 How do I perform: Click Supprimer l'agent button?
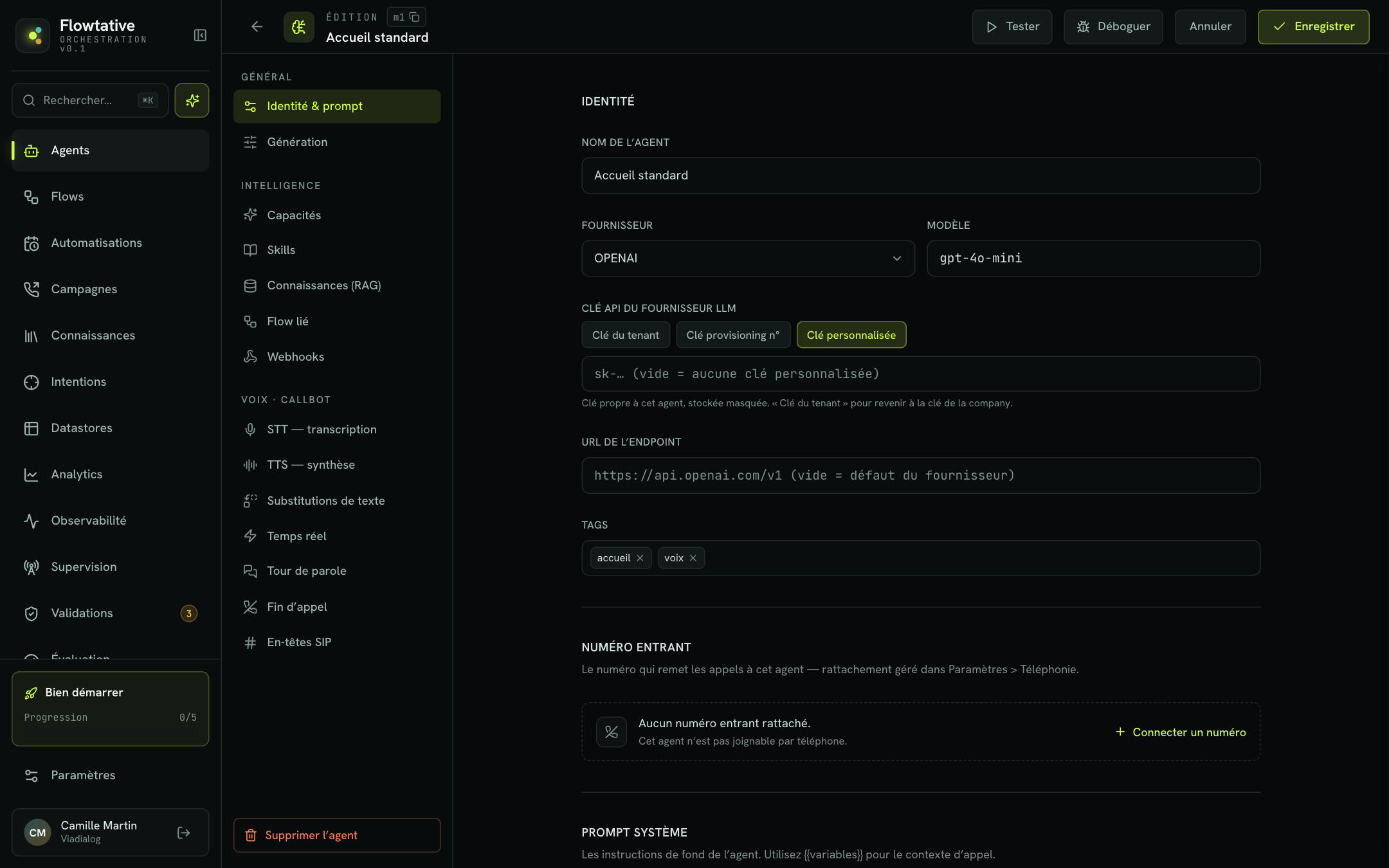[337, 835]
